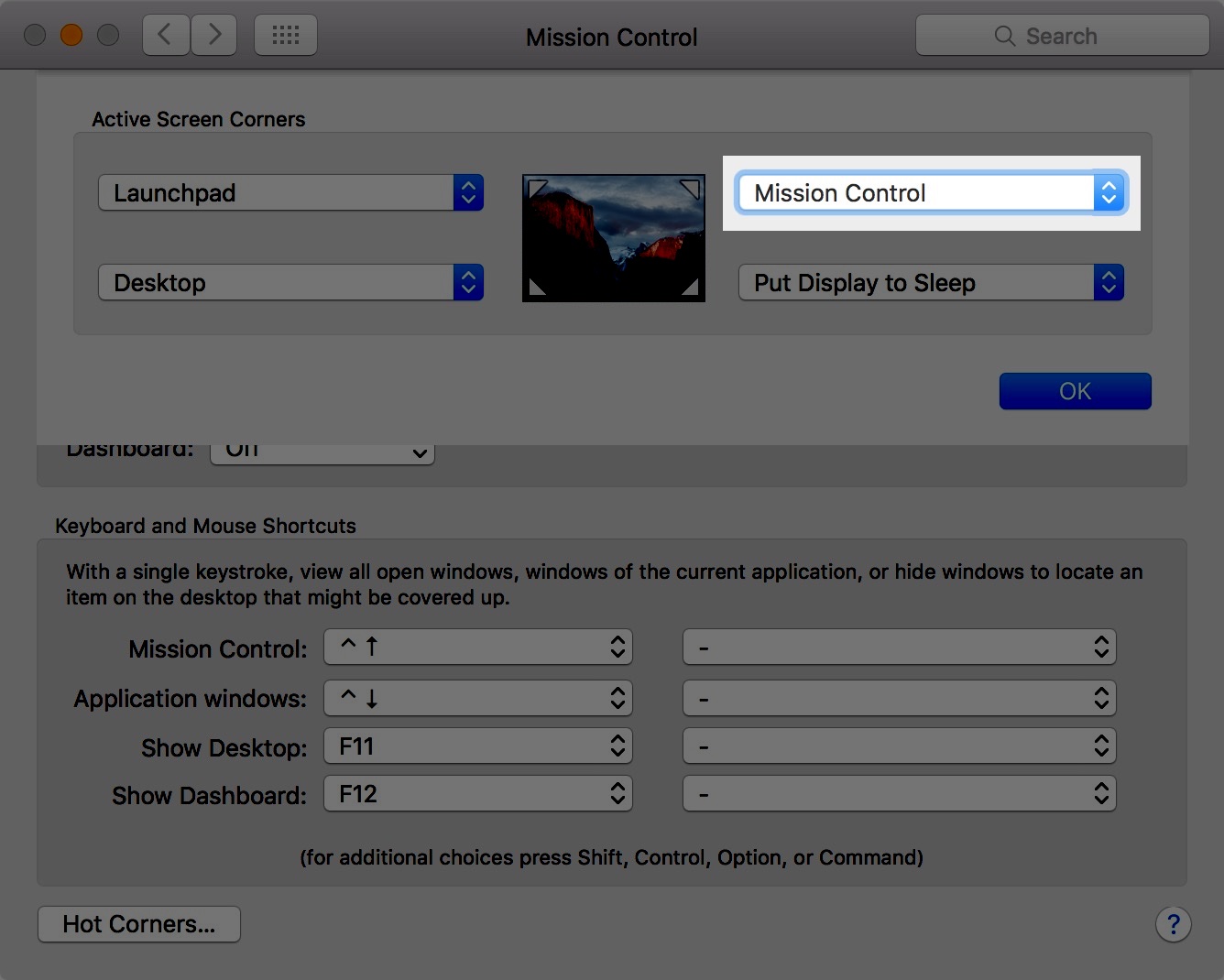Screen dimensions: 1224x980
Task: Open Mission Control keyboard shortcut dropdown
Action: pos(478,648)
